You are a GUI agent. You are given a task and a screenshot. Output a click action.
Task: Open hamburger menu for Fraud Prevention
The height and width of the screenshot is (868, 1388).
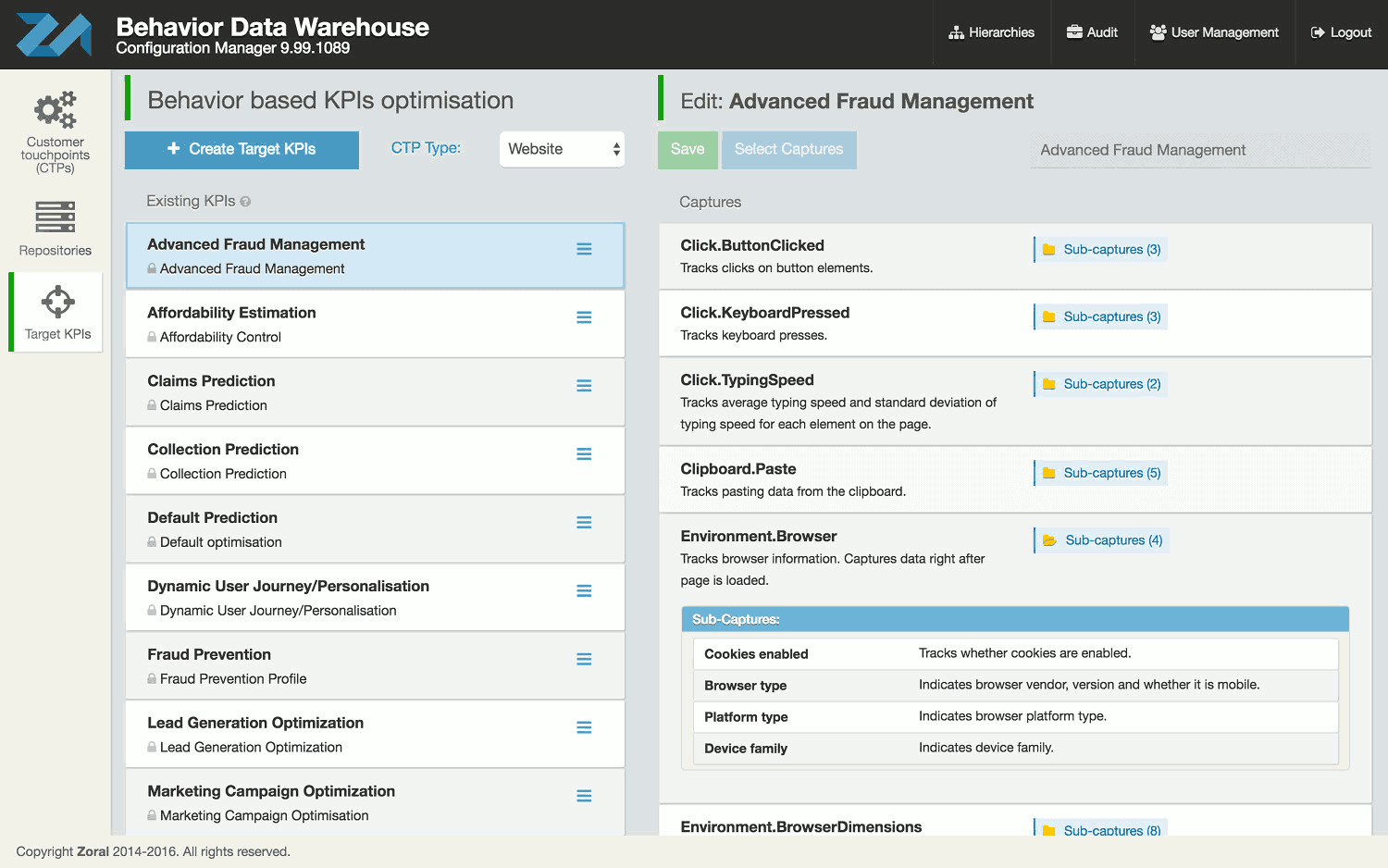584,660
